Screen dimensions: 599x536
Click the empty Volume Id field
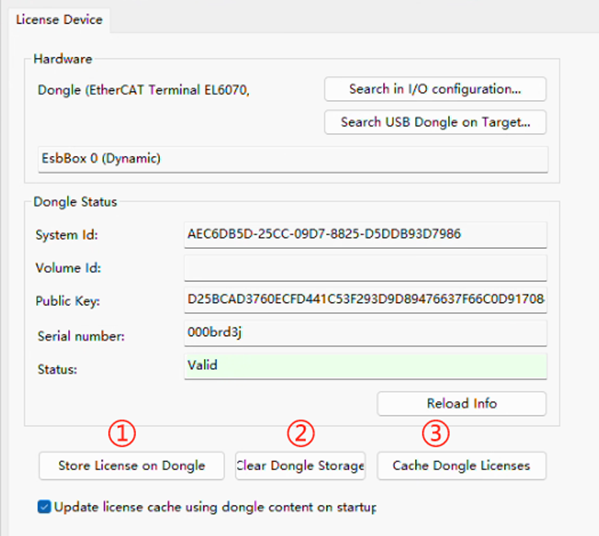365,267
